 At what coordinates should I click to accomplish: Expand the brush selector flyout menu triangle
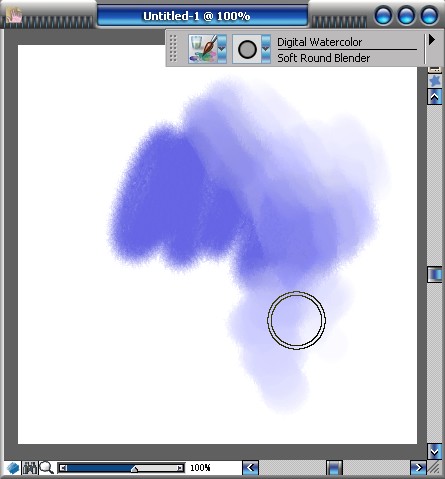[x=432, y=40]
